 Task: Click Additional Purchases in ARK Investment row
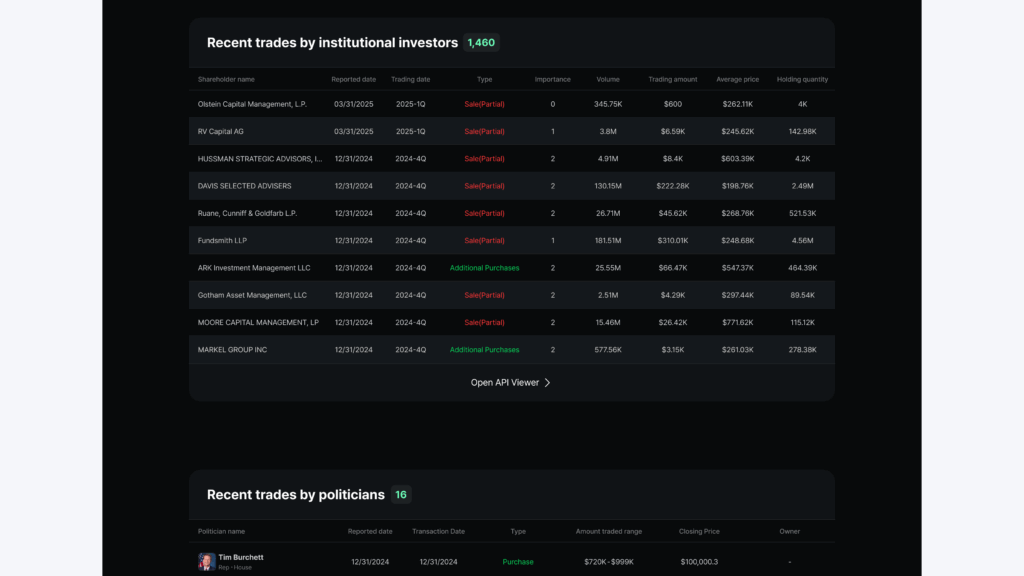(x=485, y=268)
